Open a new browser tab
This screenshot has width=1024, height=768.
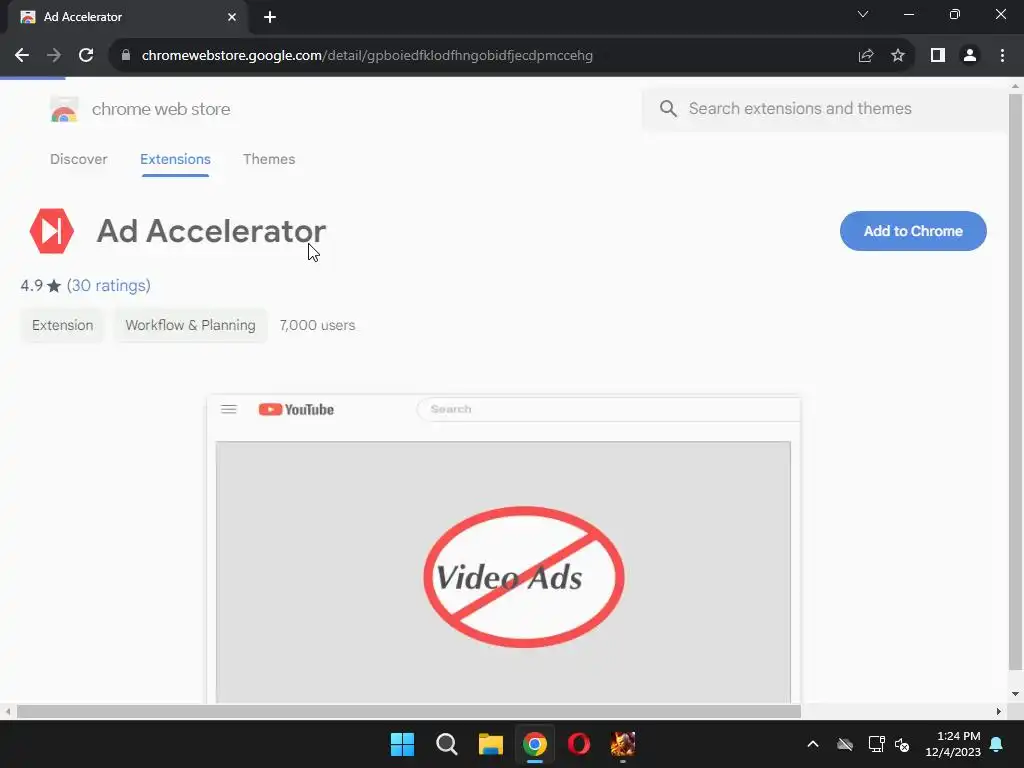(270, 17)
